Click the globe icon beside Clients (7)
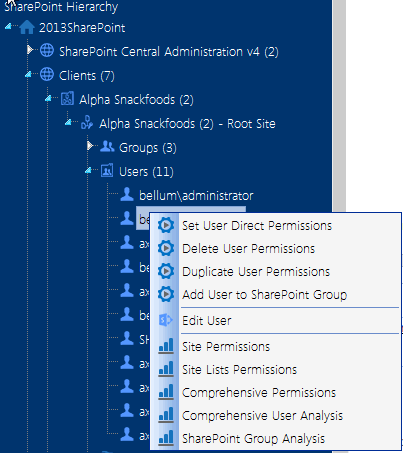 (x=47, y=74)
